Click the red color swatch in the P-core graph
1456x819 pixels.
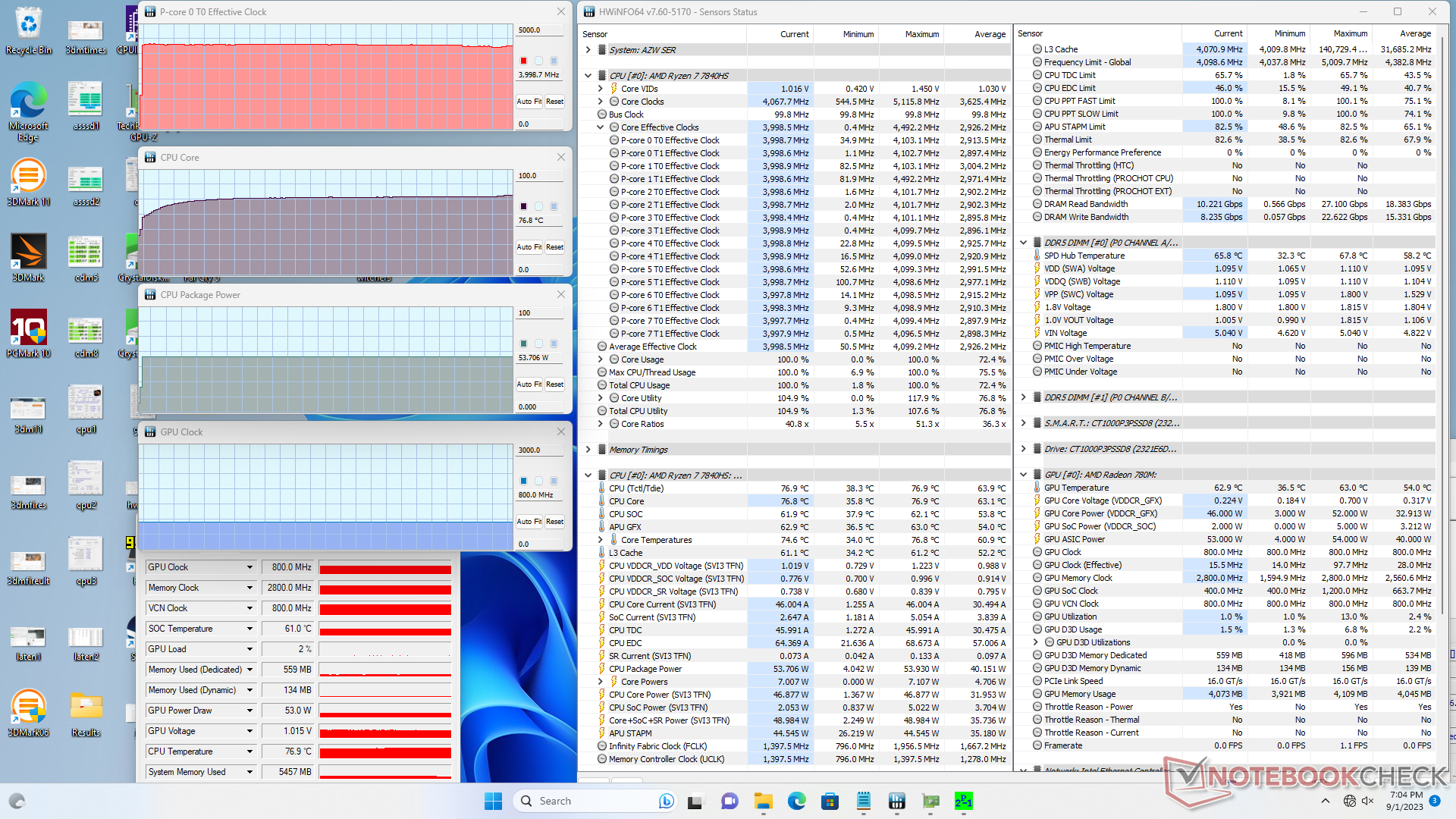[x=523, y=60]
